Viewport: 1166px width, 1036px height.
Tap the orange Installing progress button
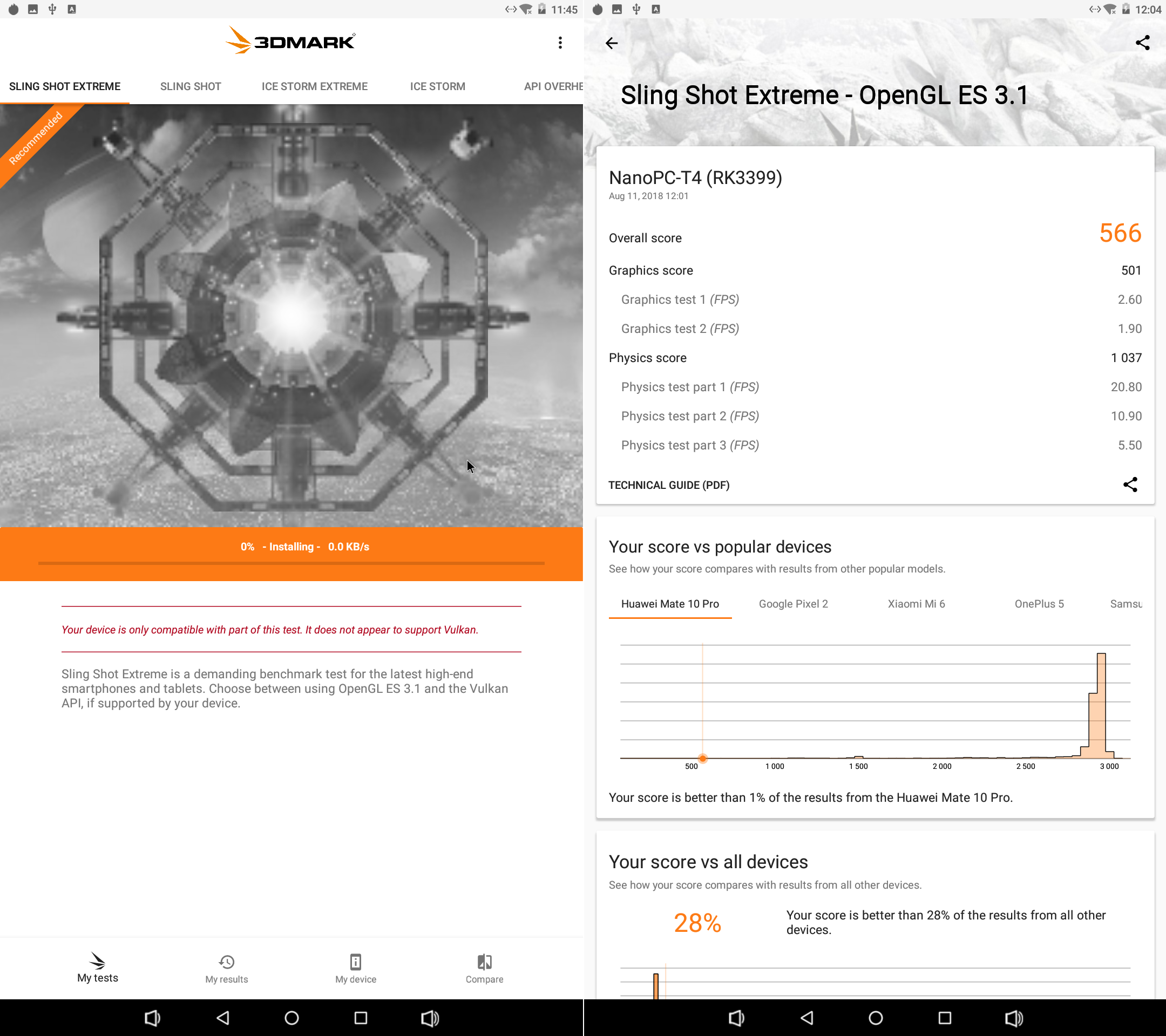(x=291, y=554)
